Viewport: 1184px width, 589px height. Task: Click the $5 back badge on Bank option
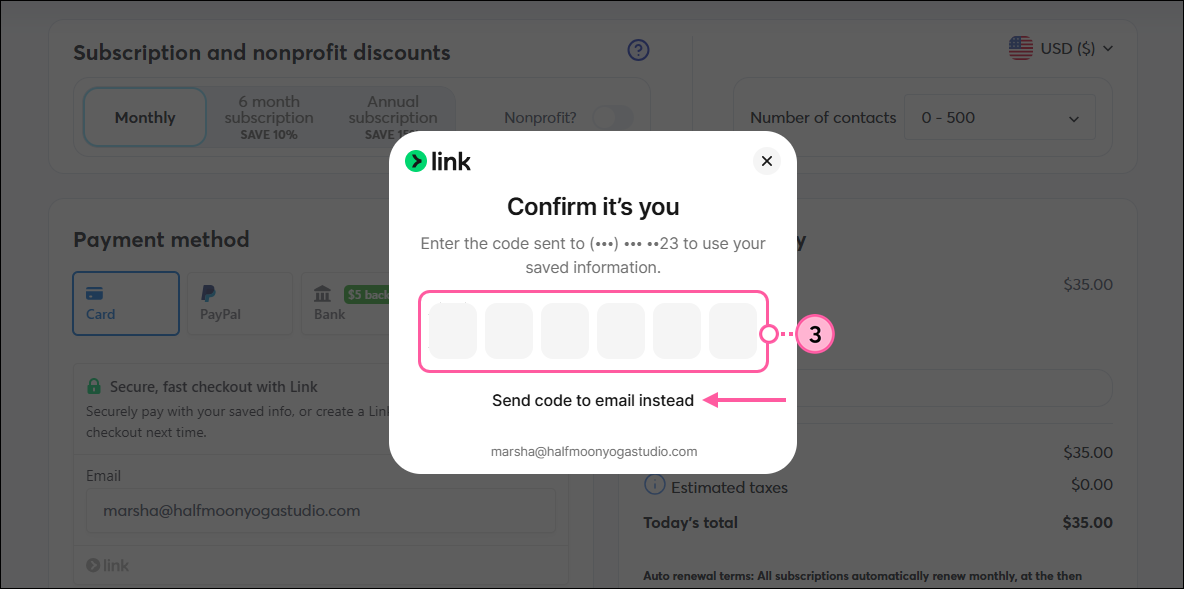367,293
